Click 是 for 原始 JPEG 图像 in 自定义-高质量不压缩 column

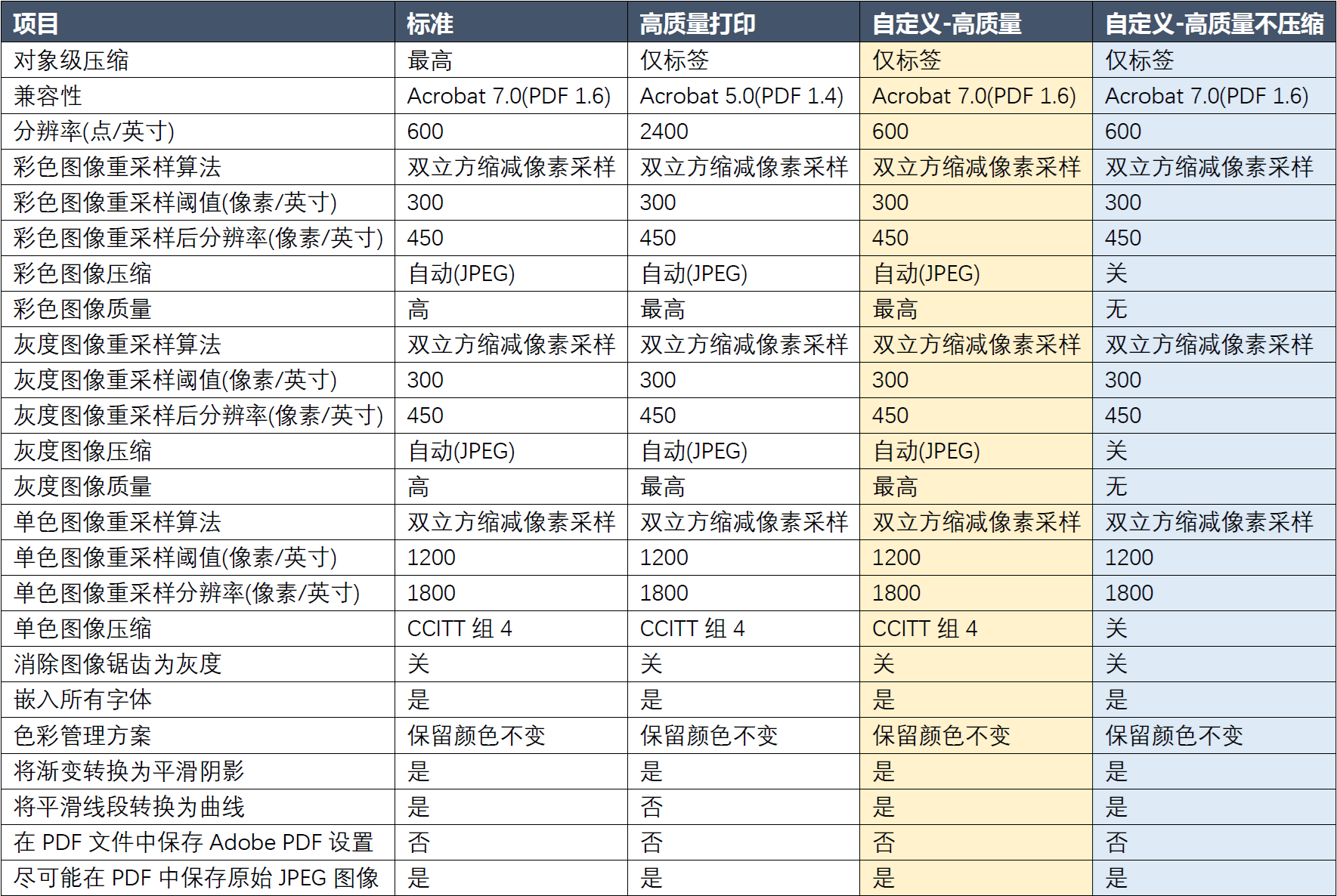1116,878
